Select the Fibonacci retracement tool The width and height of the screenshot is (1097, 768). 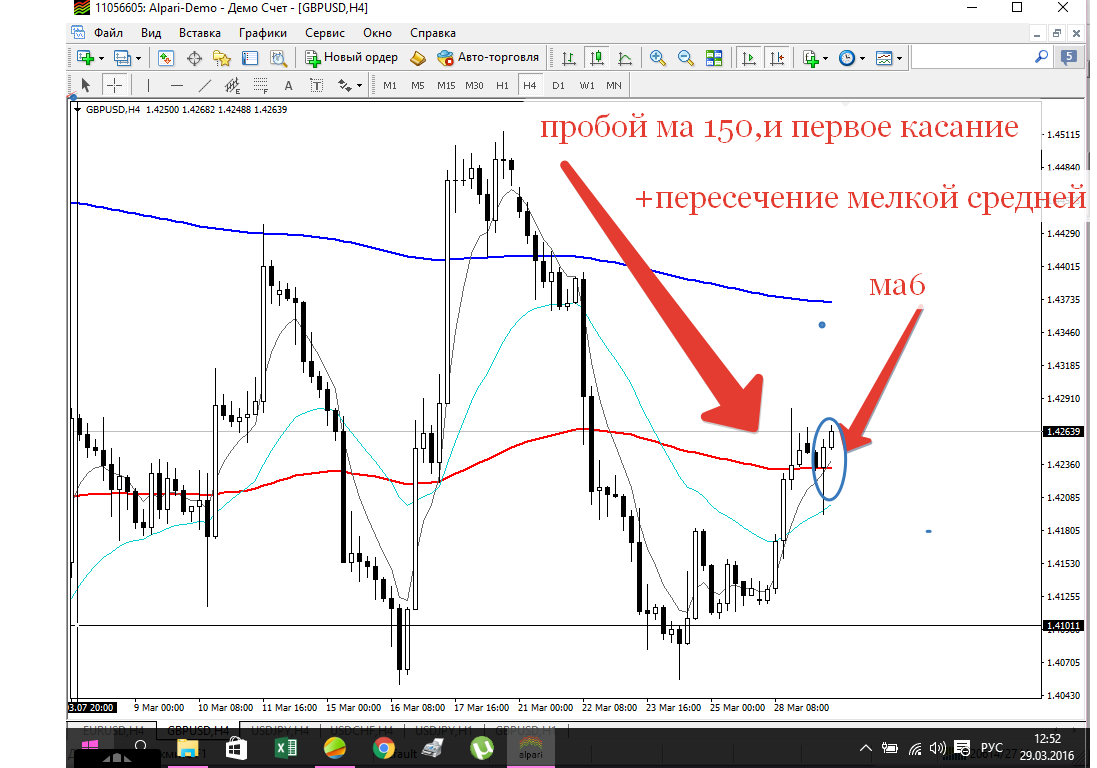pos(260,85)
